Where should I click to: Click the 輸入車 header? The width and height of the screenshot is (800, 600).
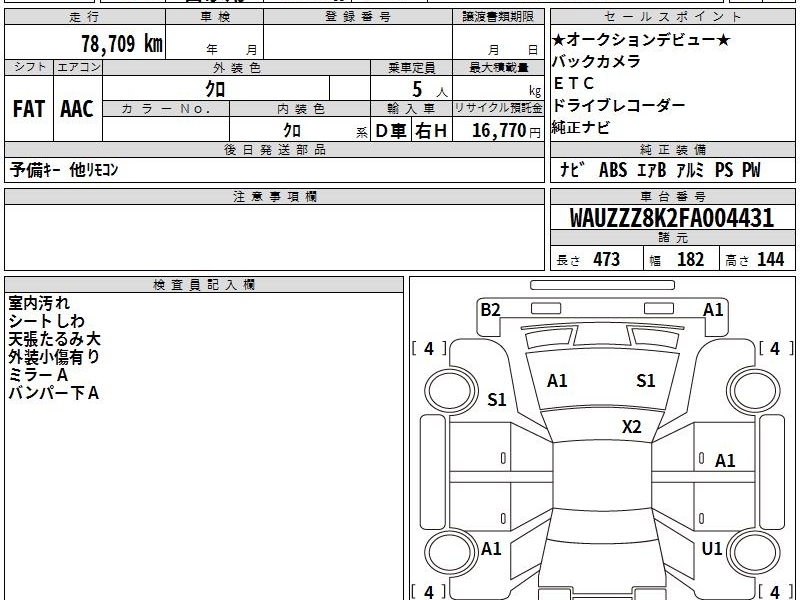[x=411, y=109]
